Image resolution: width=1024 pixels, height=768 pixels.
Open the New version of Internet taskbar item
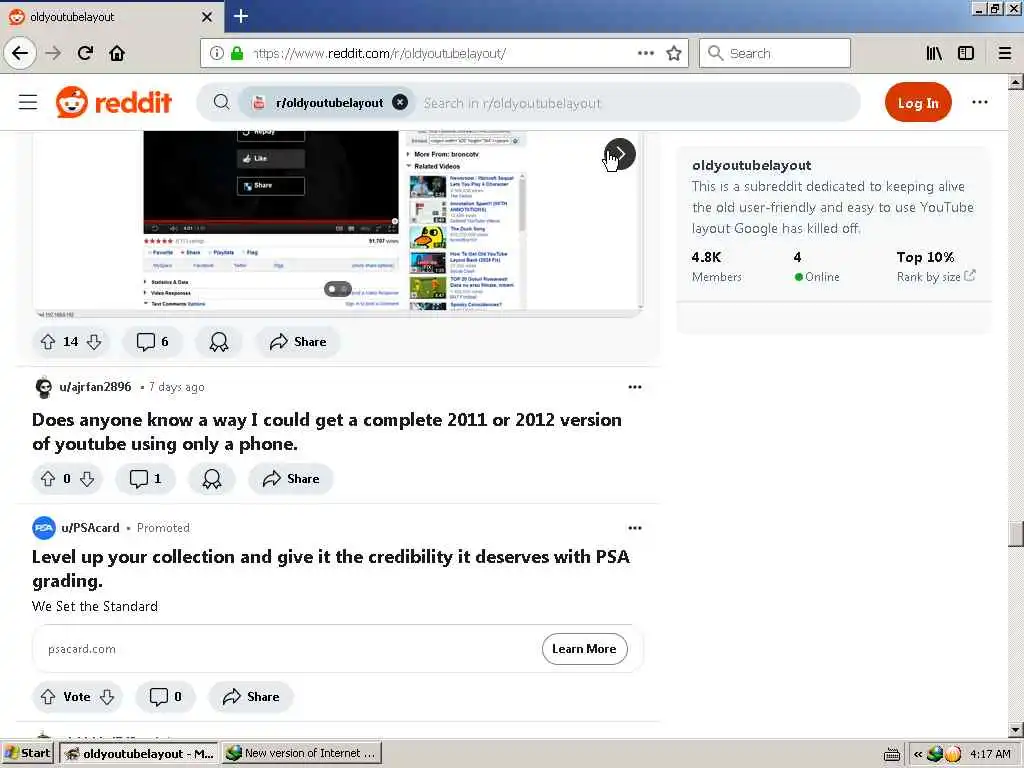pyautogui.click(x=300, y=753)
